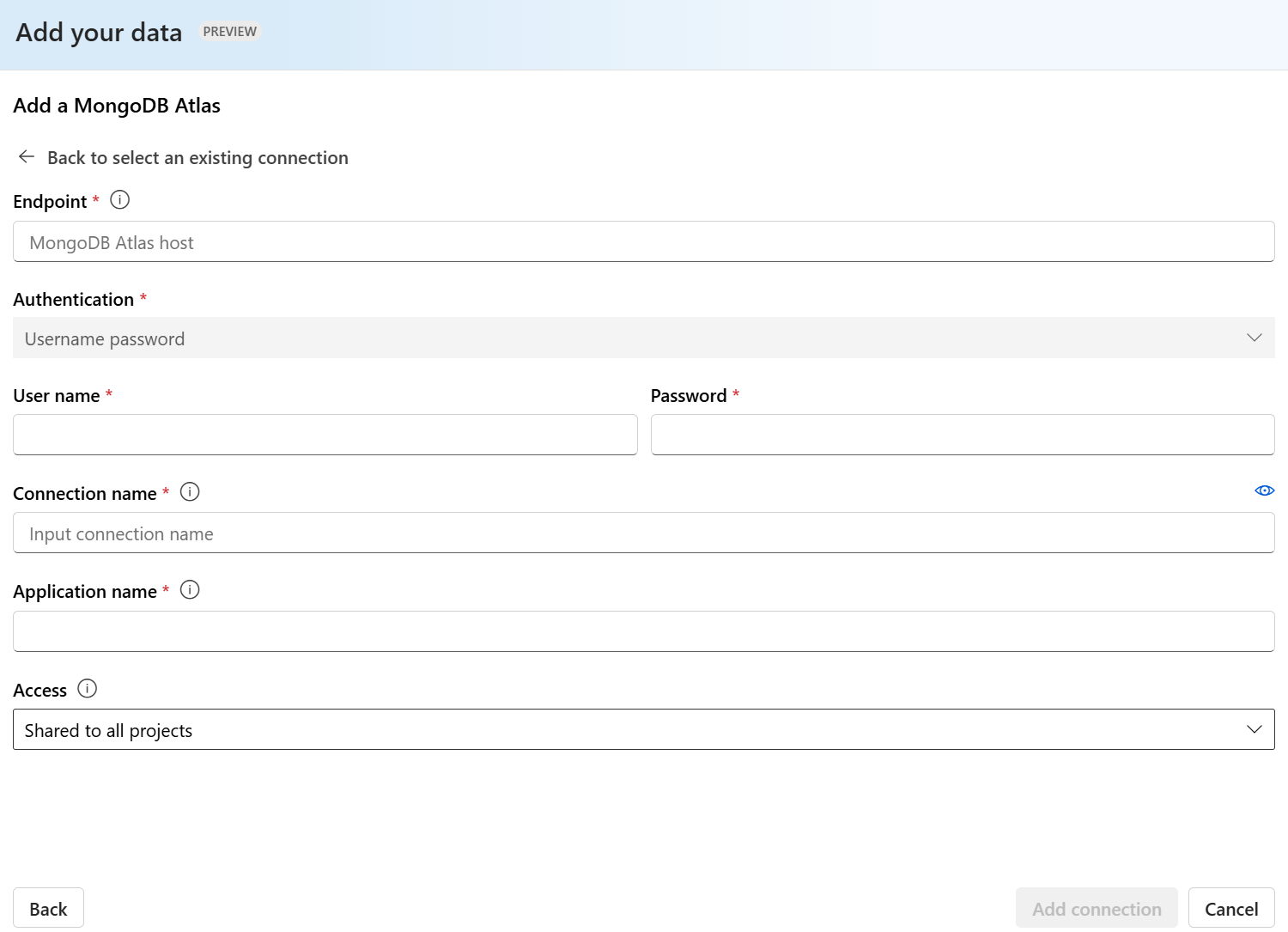Click the Access info icon
Image resolution: width=1288 pixels, height=932 pixels.
click(x=88, y=689)
